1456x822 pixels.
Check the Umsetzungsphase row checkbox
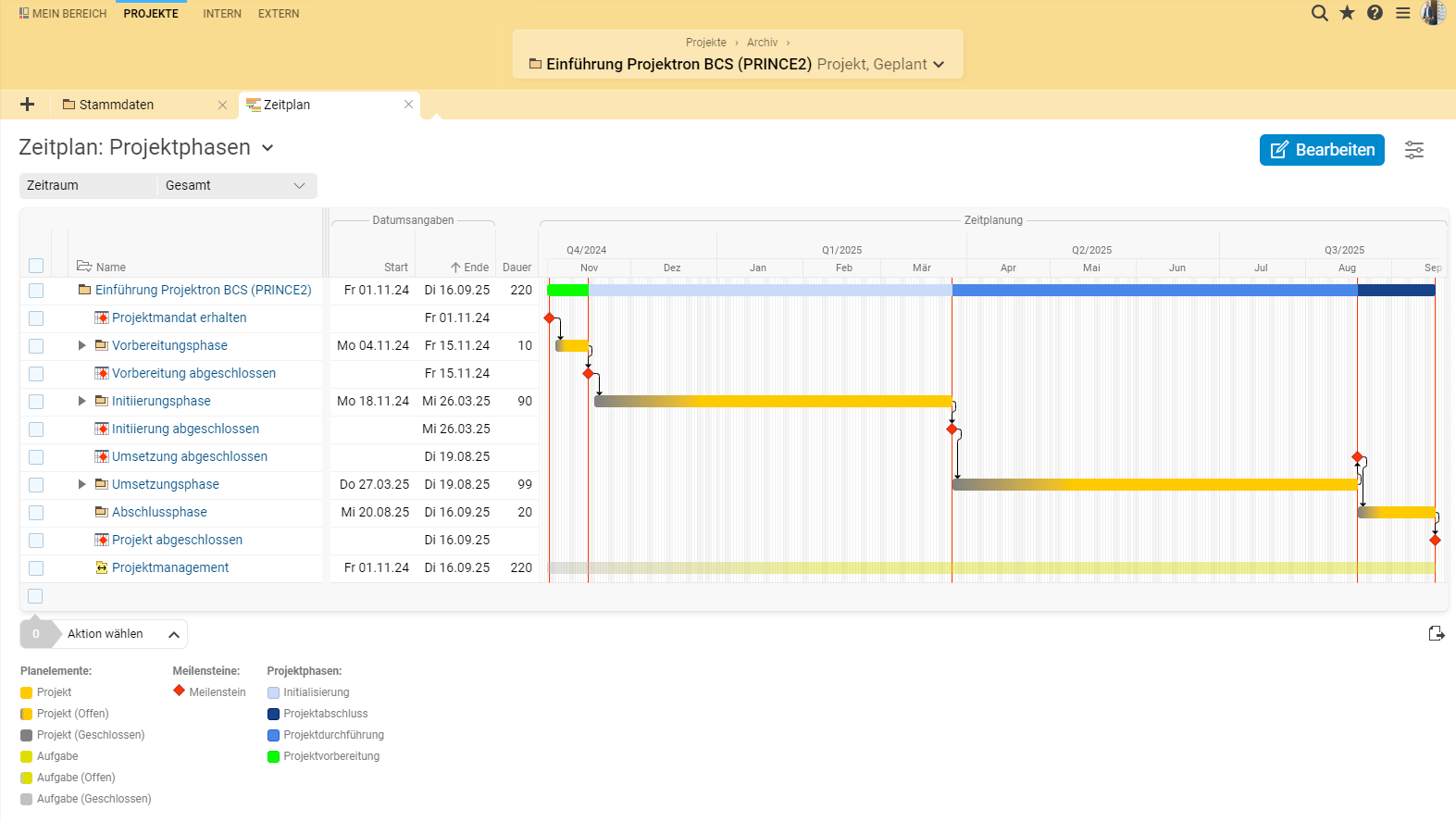tap(36, 485)
